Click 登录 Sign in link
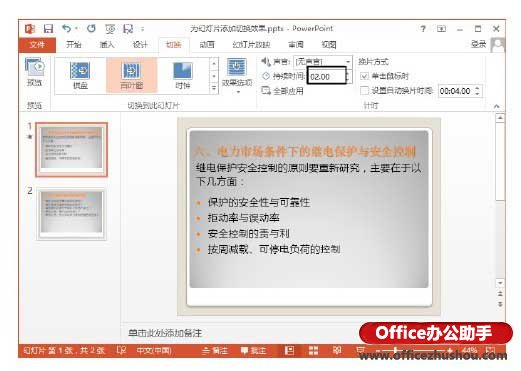 (478, 44)
